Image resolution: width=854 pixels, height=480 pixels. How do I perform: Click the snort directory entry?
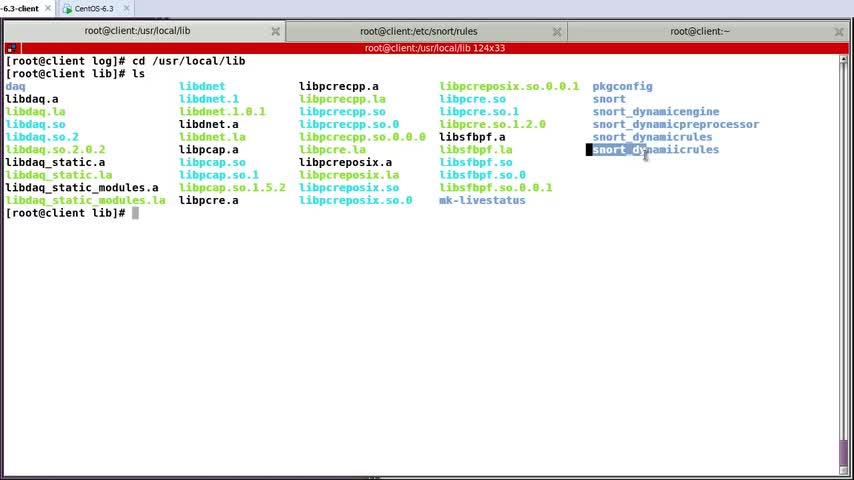(609, 99)
